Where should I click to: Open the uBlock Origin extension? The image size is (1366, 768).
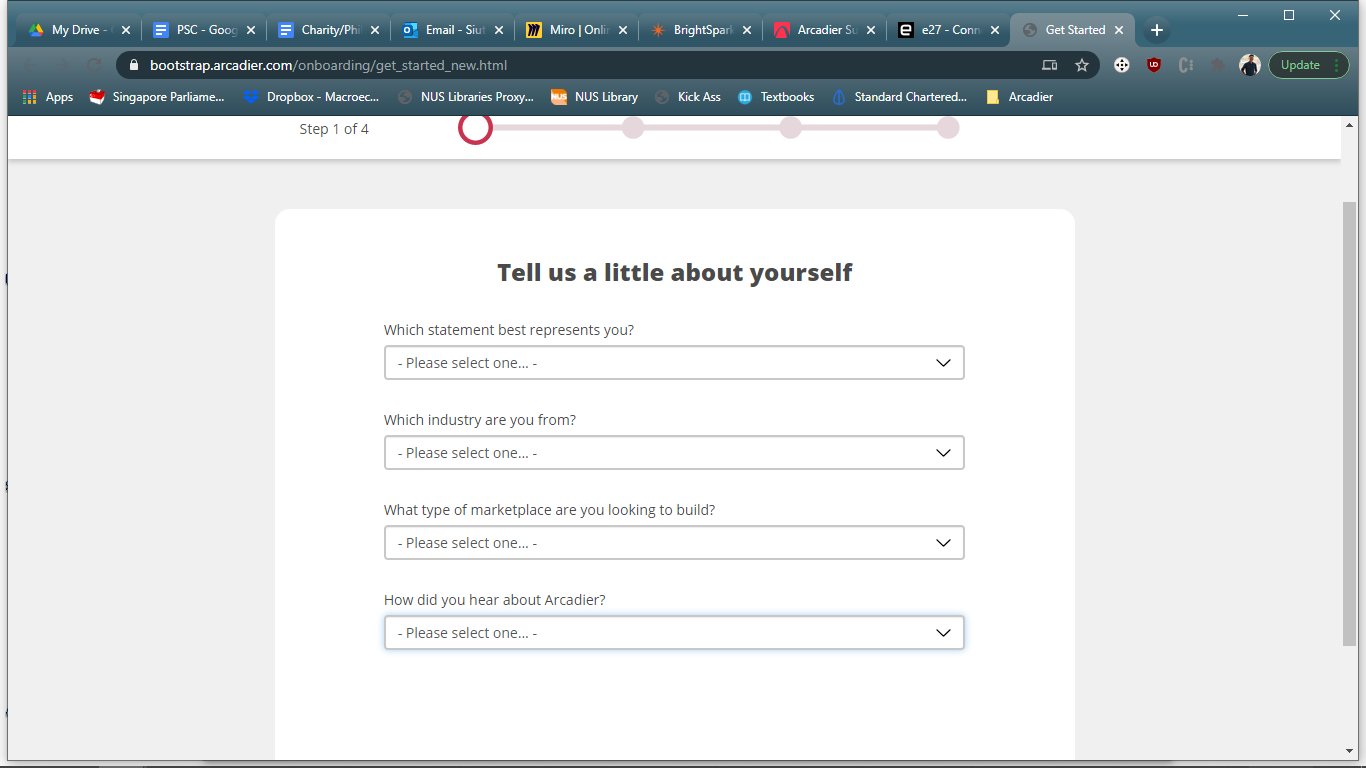[x=1154, y=65]
